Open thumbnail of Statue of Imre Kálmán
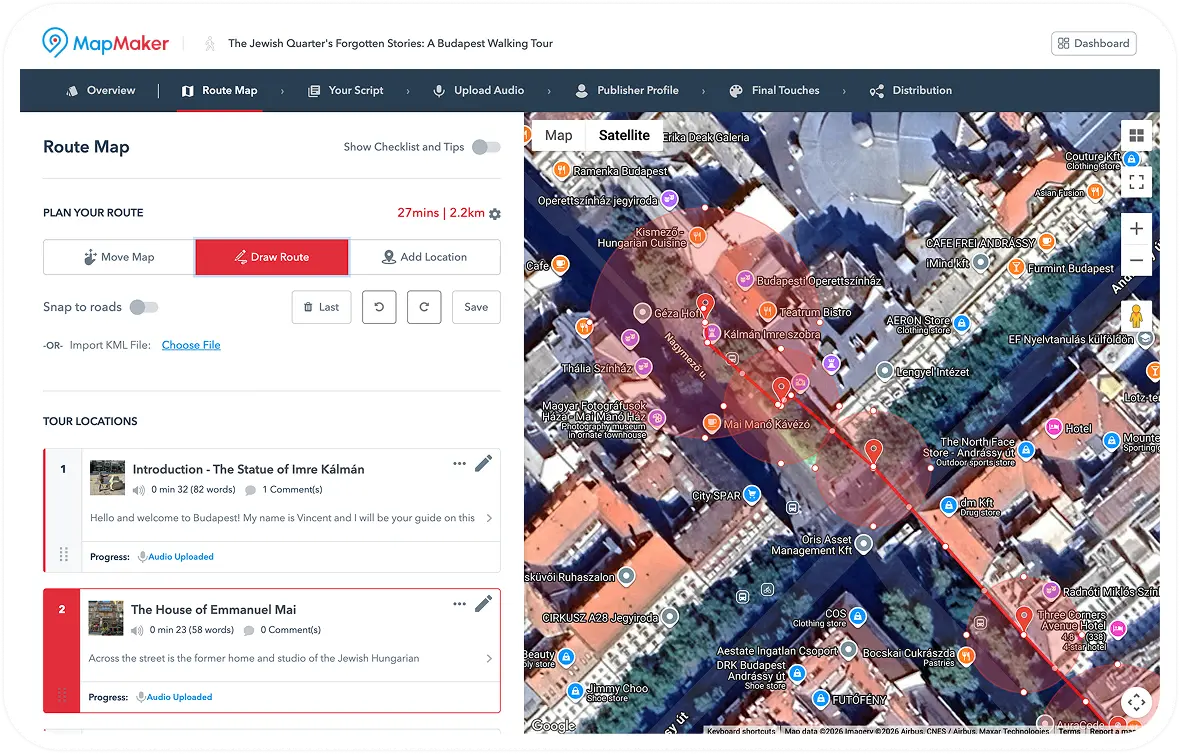The width and height of the screenshot is (1180, 754). tap(108, 478)
